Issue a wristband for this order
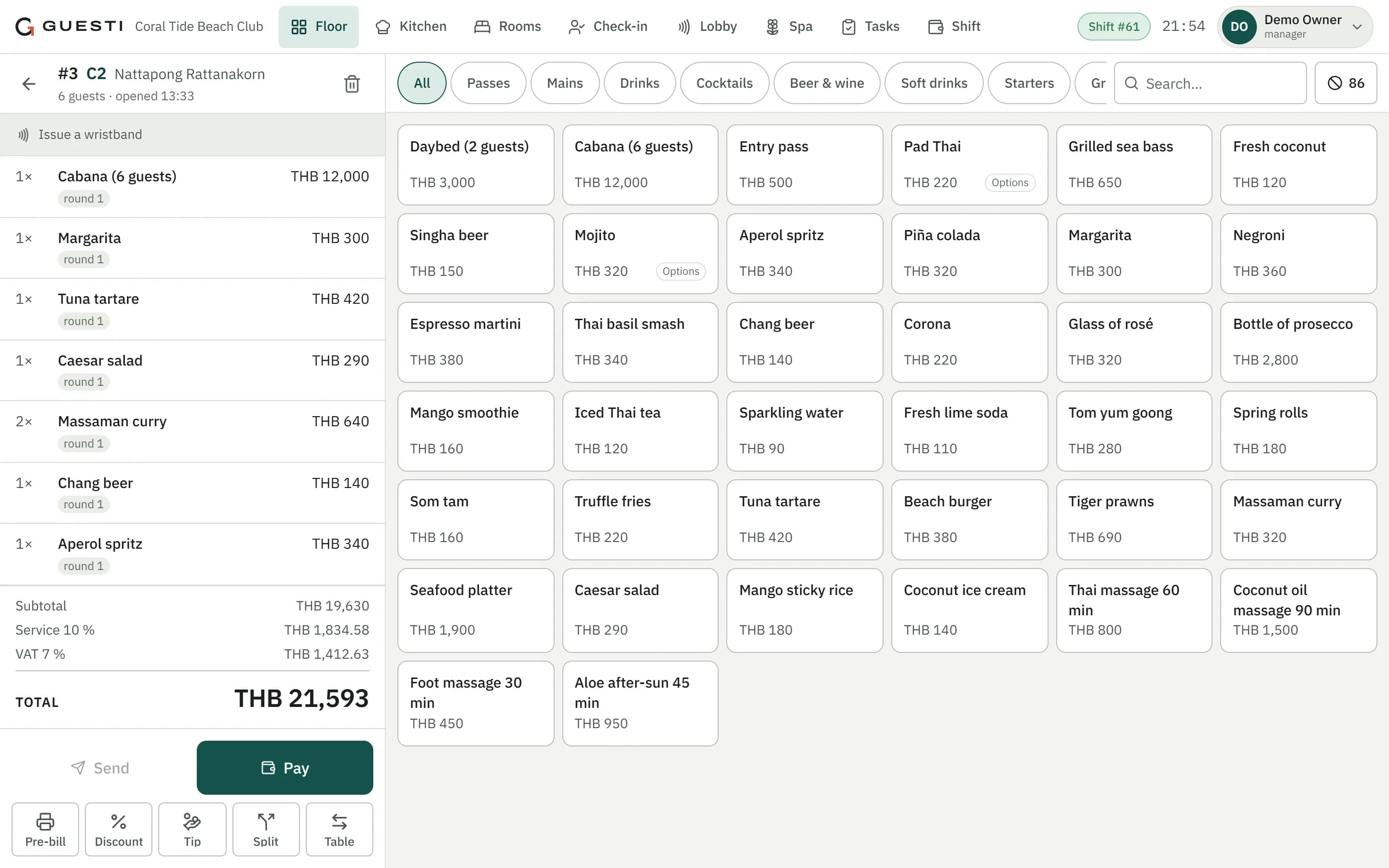This screenshot has width=1389, height=868. pos(192,135)
